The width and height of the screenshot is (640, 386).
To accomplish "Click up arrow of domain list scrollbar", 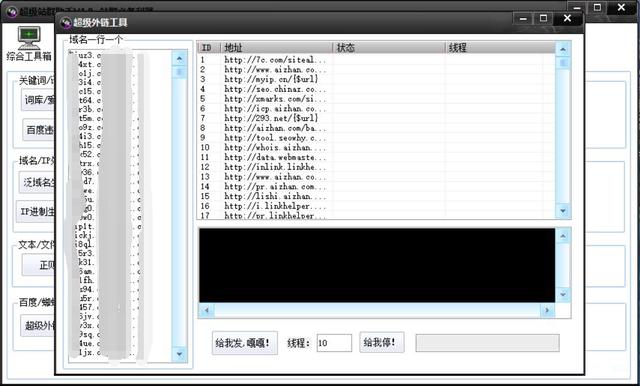I will [179, 59].
